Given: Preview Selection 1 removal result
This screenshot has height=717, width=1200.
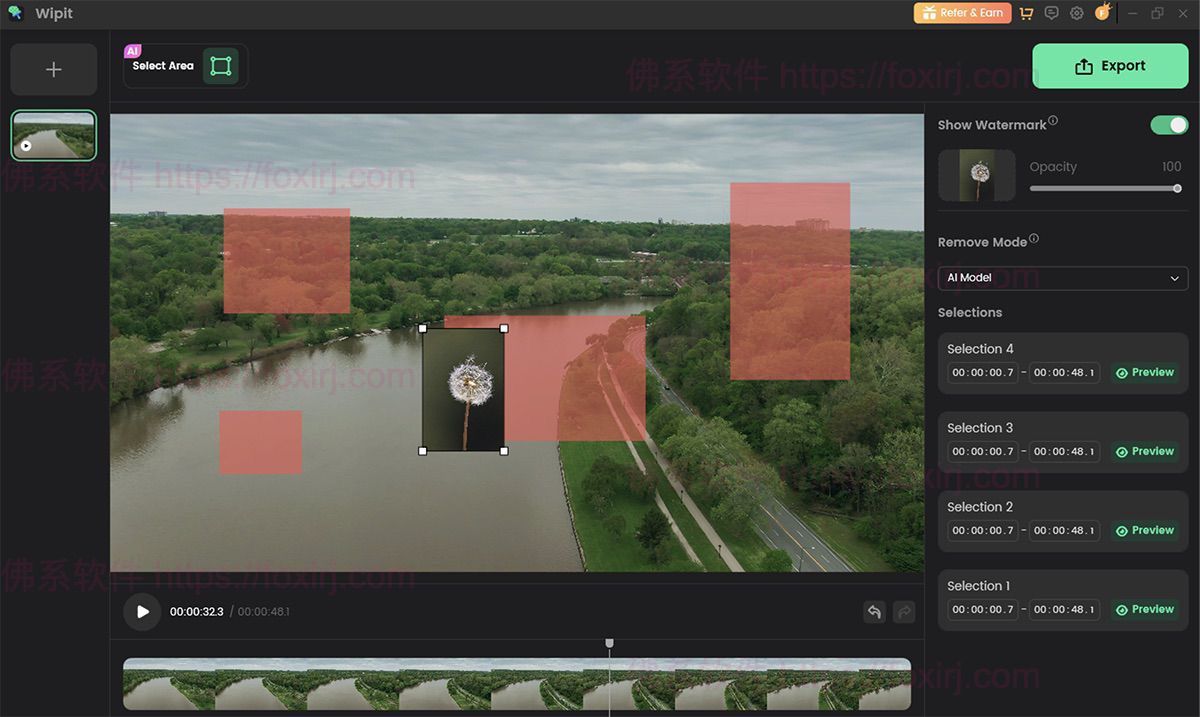Looking at the screenshot, I should [x=1144, y=609].
